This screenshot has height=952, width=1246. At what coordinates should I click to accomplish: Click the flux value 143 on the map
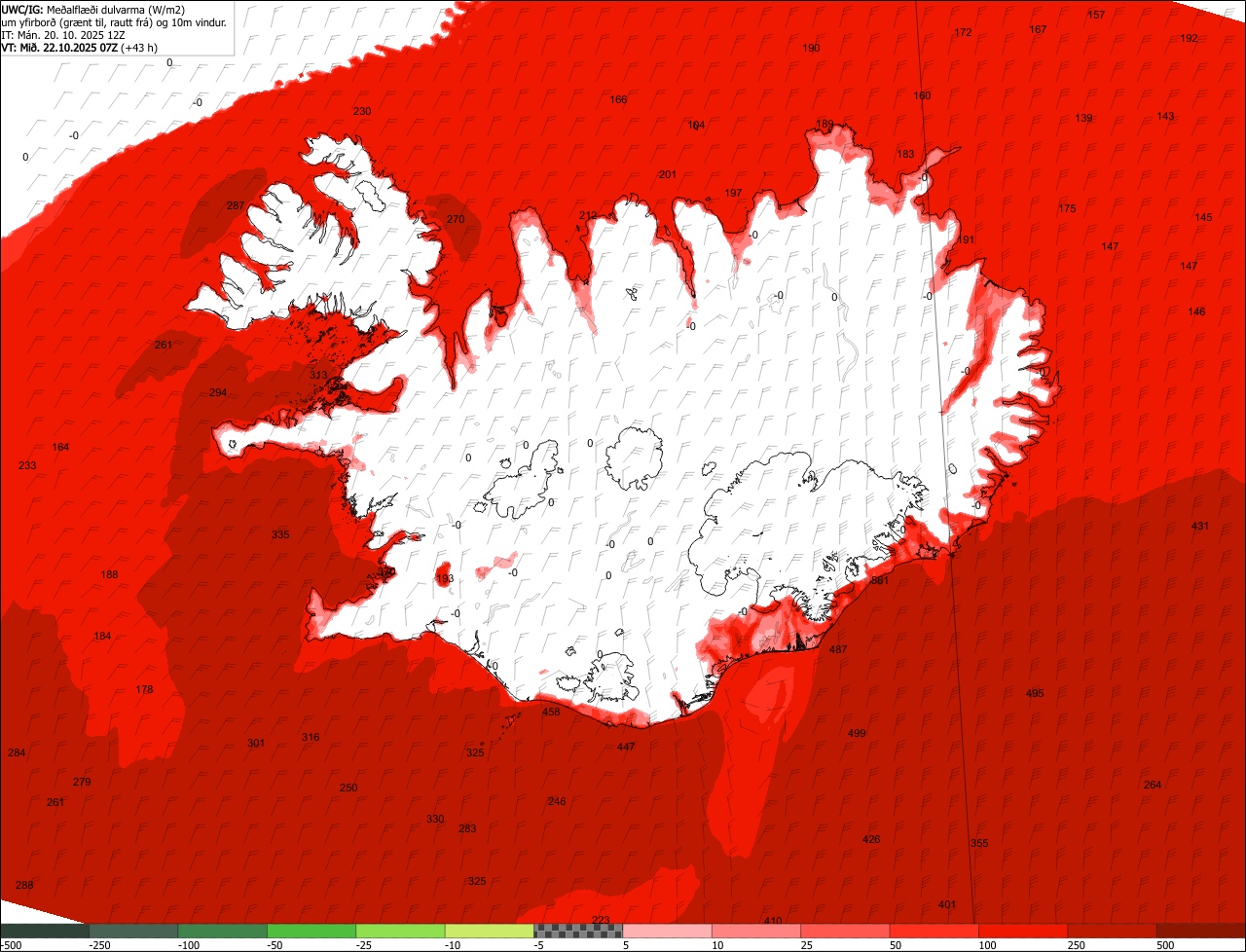pyautogui.click(x=1165, y=116)
